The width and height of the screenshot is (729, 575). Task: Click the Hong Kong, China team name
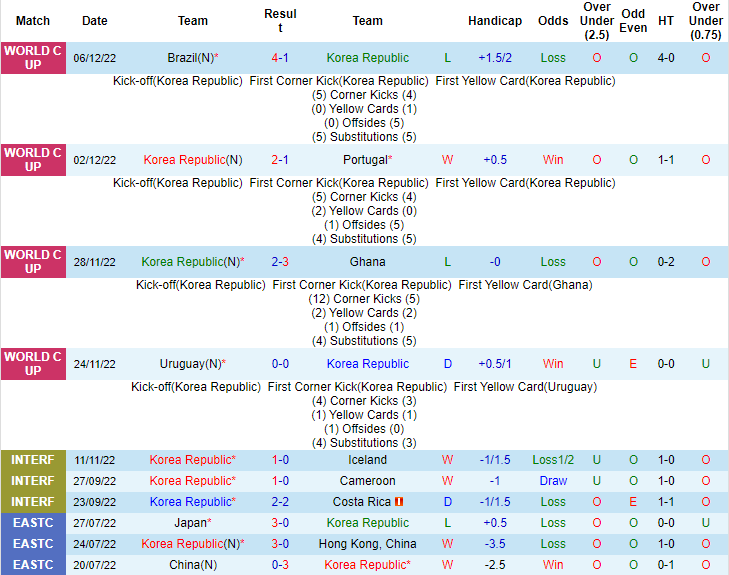(x=367, y=544)
